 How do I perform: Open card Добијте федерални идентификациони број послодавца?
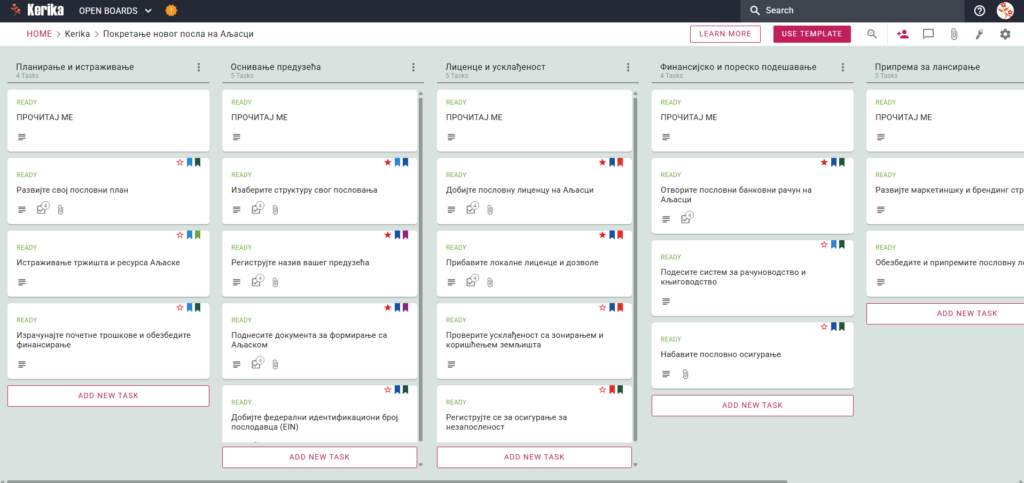click(319, 414)
